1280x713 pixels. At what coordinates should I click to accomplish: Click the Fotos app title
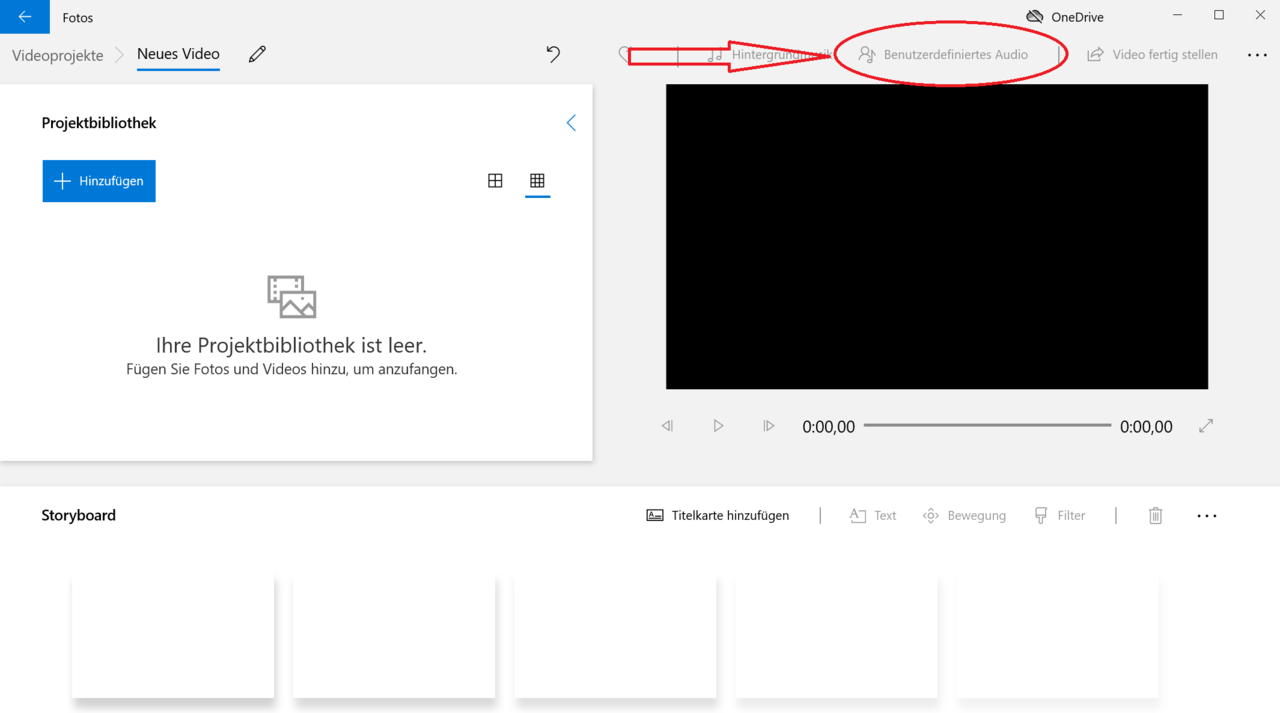pyautogui.click(x=78, y=17)
